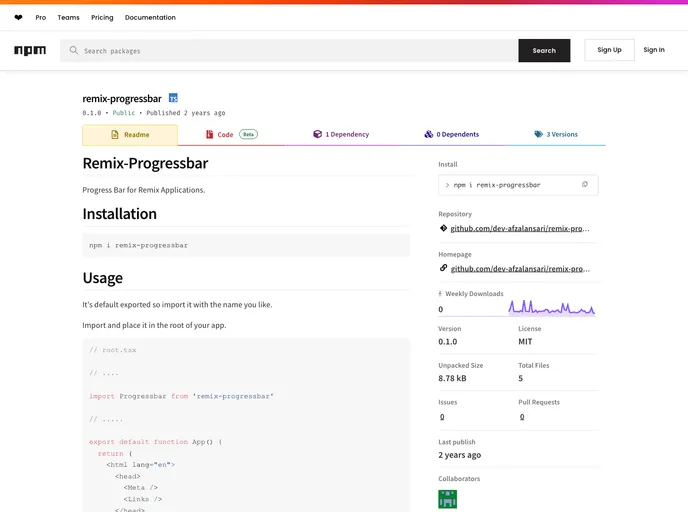Viewport: 688px width, 512px height.
Task: Open the collaborator avatar thumbnail
Action: [x=448, y=499]
